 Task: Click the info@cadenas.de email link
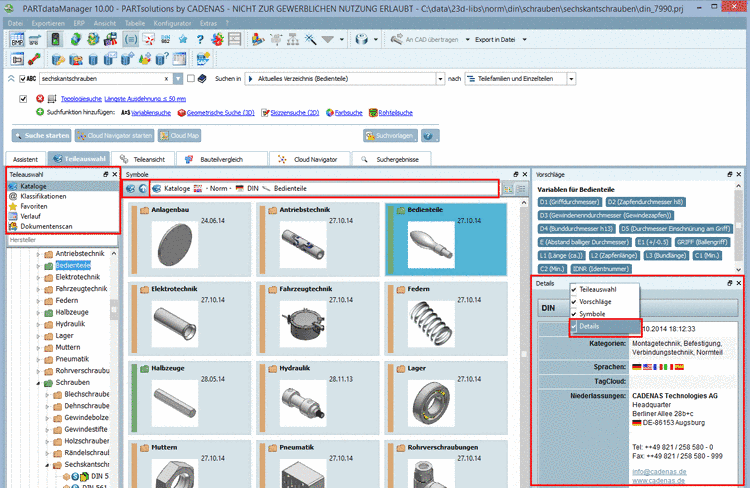[x=659, y=472]
